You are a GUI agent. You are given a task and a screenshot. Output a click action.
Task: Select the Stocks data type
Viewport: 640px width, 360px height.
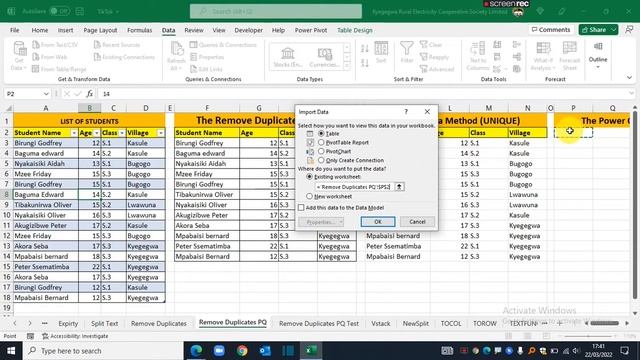click(288, 57)
